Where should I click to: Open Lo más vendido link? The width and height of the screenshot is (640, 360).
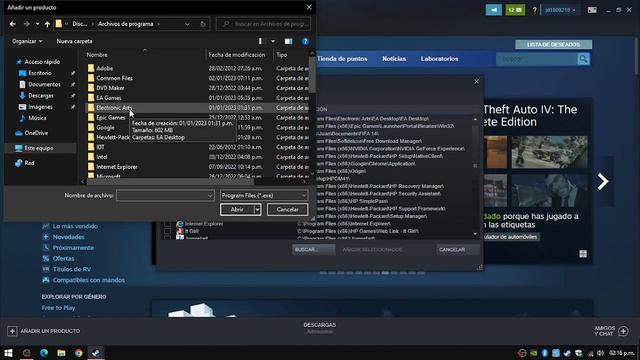(75, 226)
